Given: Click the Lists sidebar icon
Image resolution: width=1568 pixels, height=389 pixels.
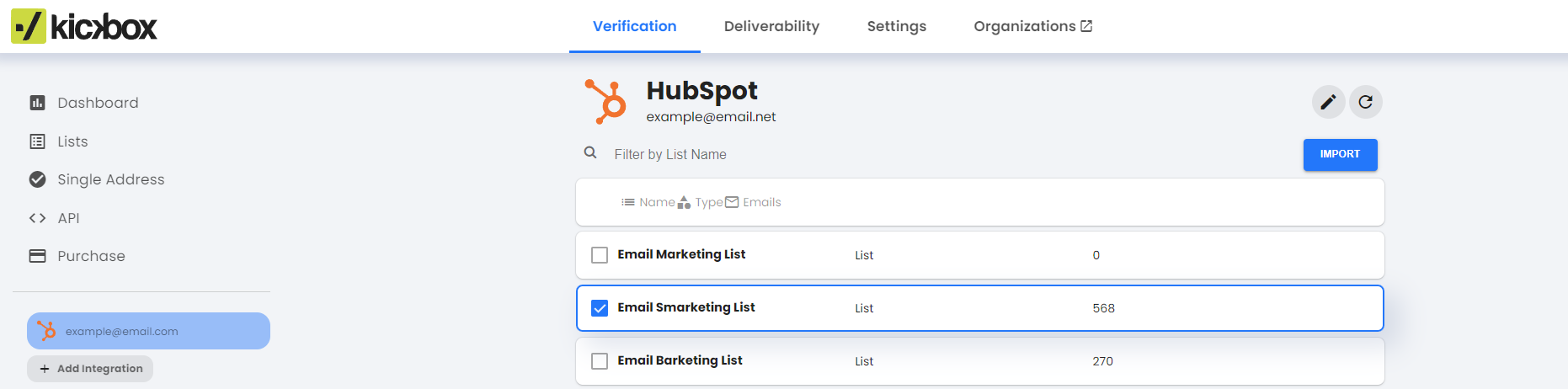Looking at the screenshot, I should [37, 141].
